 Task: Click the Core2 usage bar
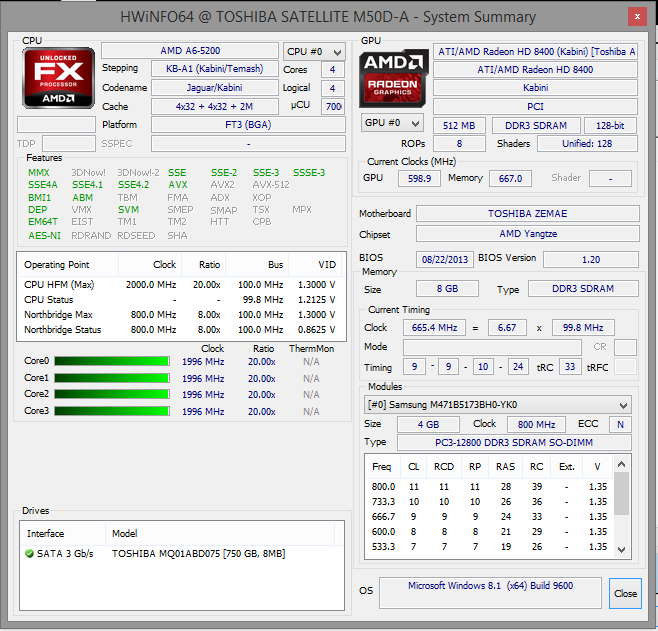[x=112, y=394]
